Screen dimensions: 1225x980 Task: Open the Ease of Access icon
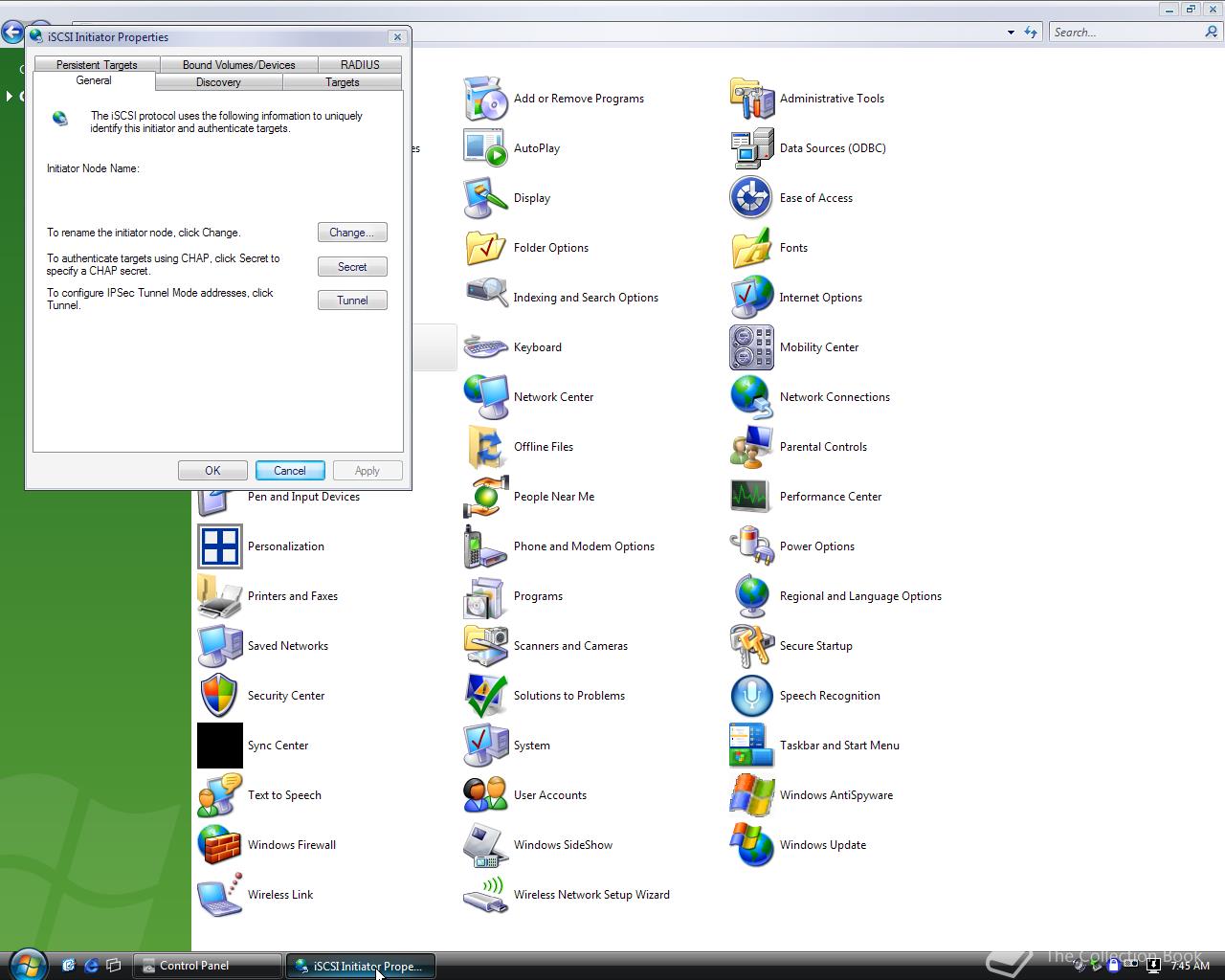tap(752, 198)
